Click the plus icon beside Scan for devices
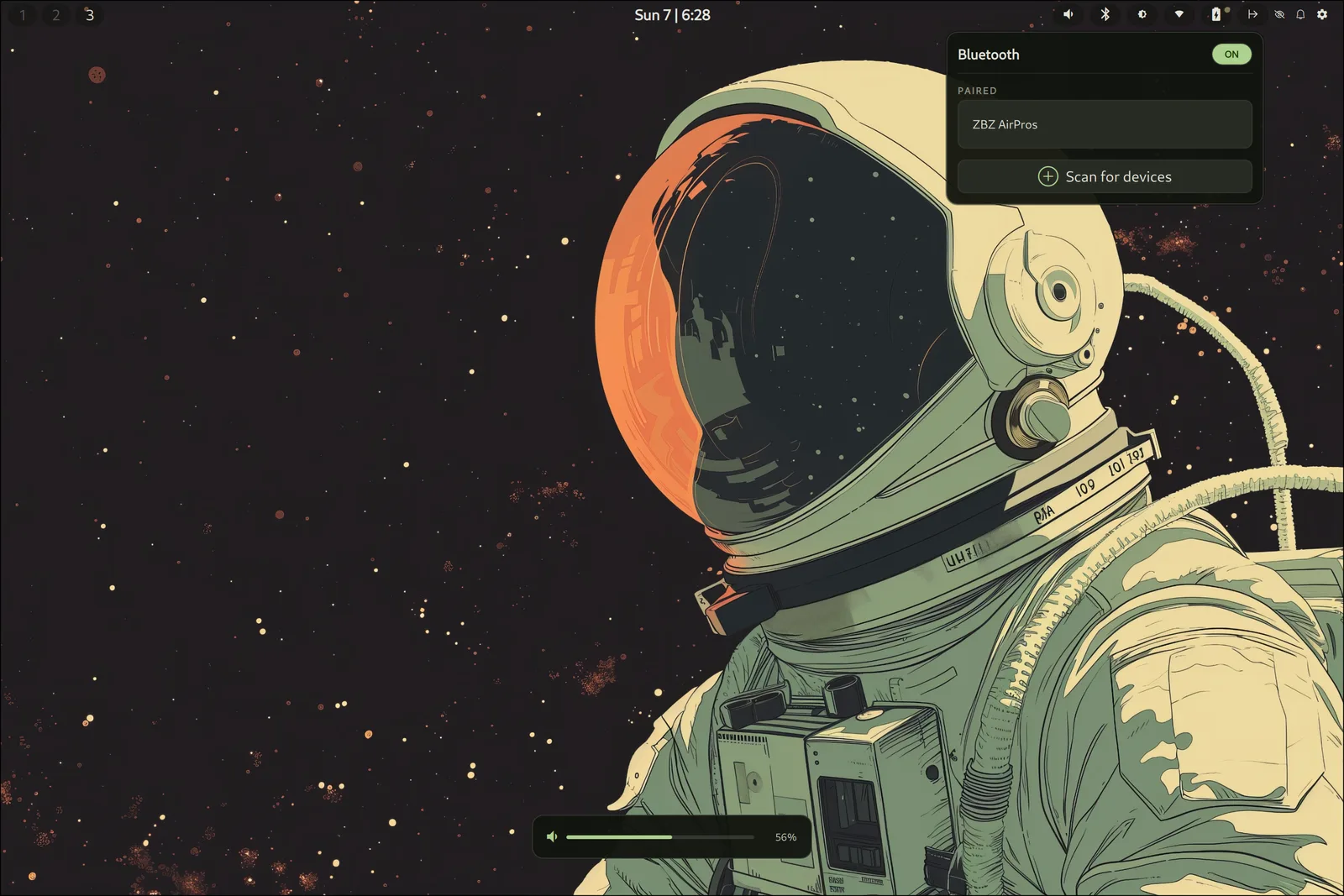This screenshot has height=896, width=1344. (x=1047, y=176)
